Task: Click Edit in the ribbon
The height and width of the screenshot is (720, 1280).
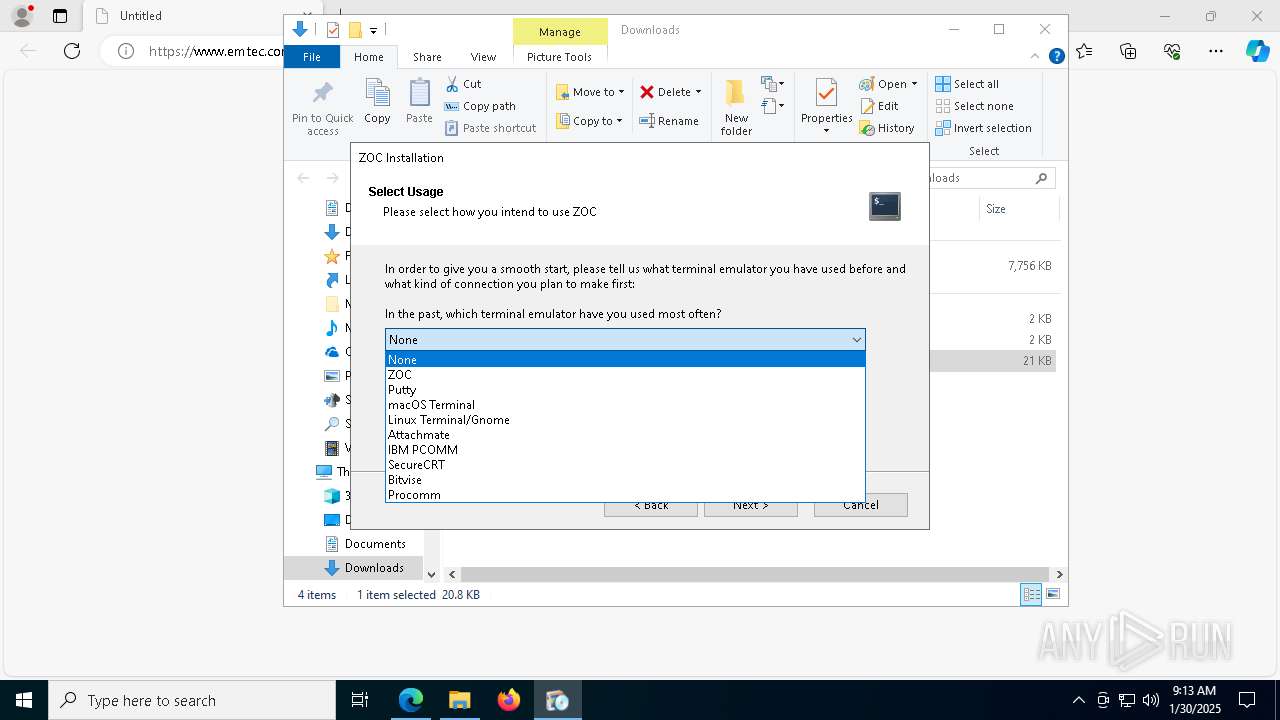Action: pos(879,106)
